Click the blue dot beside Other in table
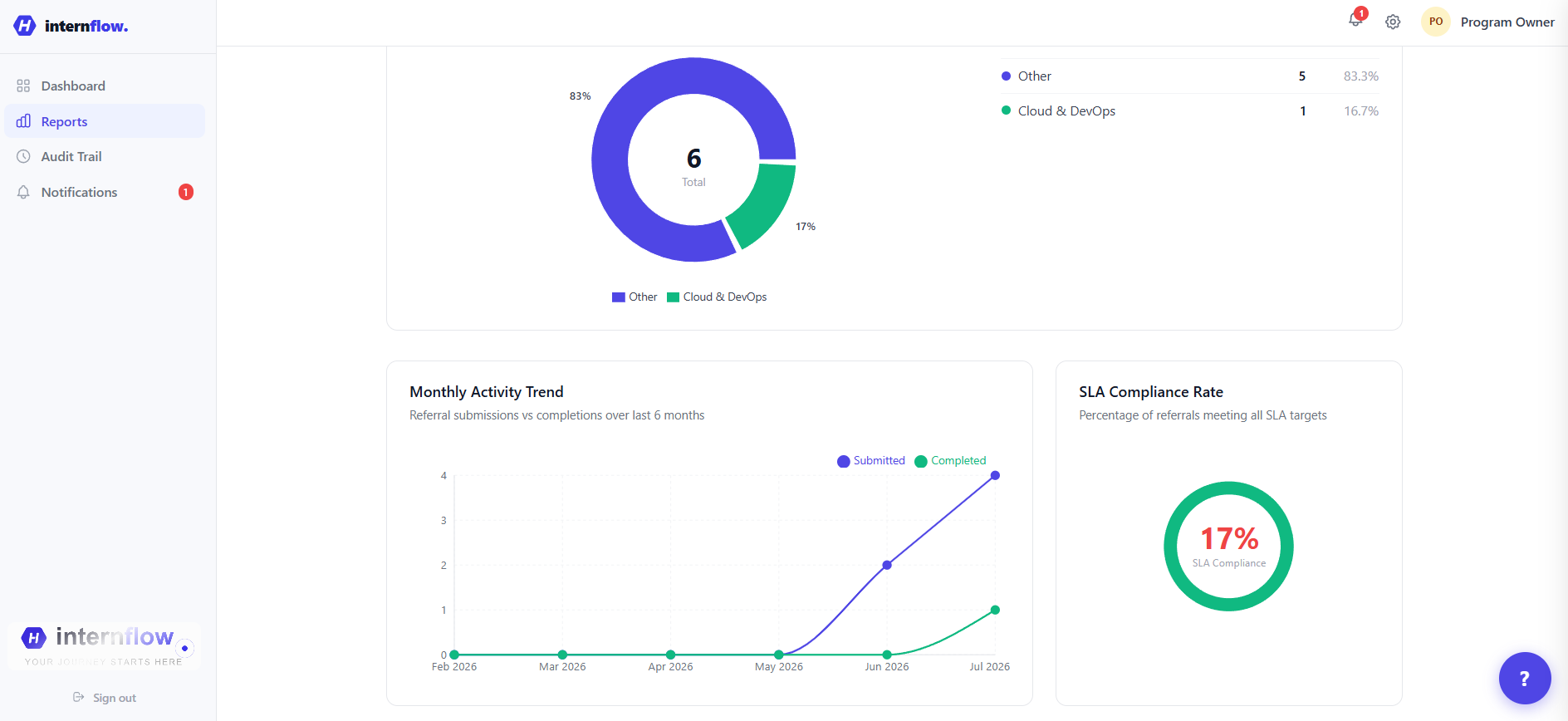1568x721 pixels. click(x=1006, y=76)
